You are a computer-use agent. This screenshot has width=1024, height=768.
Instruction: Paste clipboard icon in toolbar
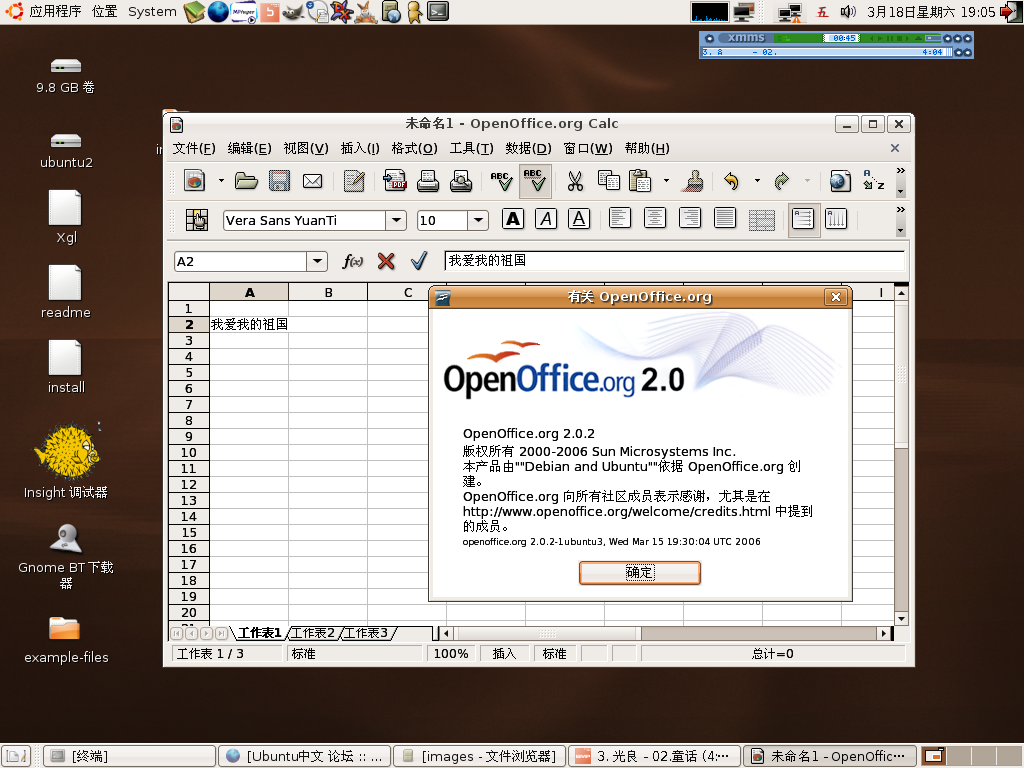640,181
